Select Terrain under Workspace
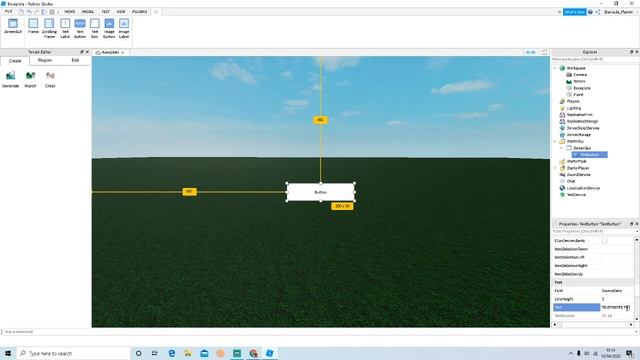 579,81
